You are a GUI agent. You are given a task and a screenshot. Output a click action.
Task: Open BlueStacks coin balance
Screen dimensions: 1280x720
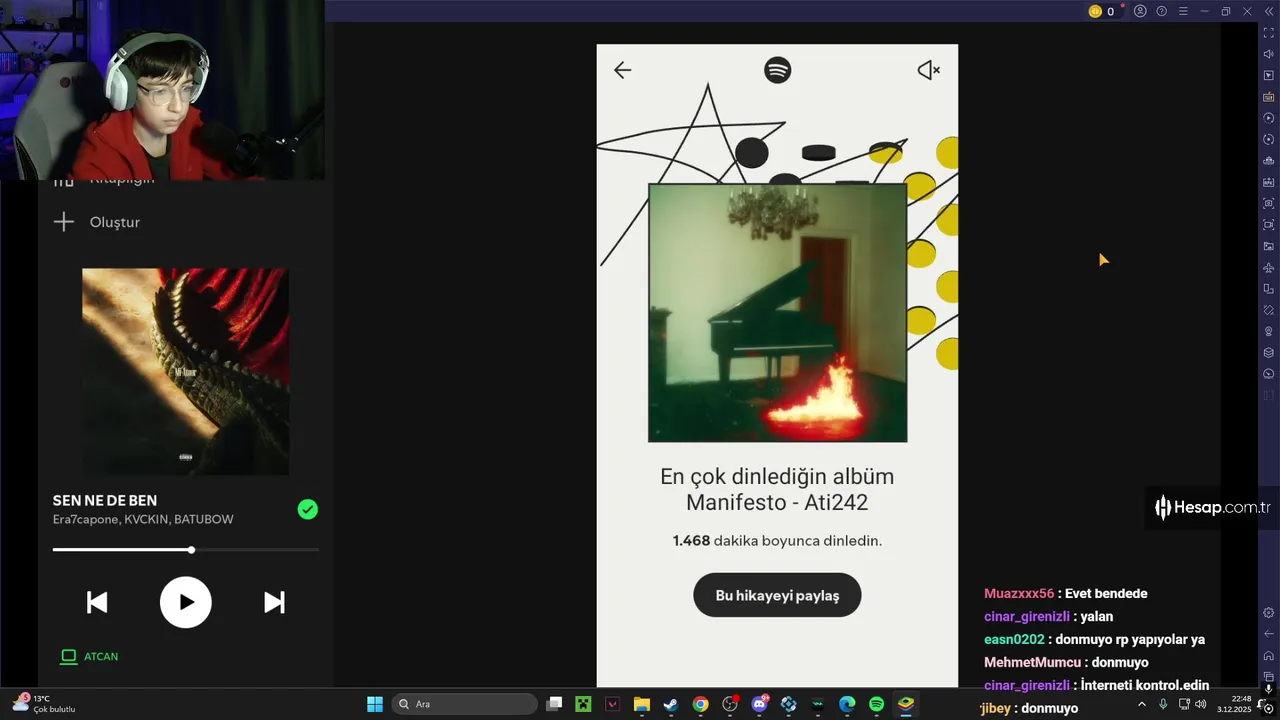tap(1101, 11)
